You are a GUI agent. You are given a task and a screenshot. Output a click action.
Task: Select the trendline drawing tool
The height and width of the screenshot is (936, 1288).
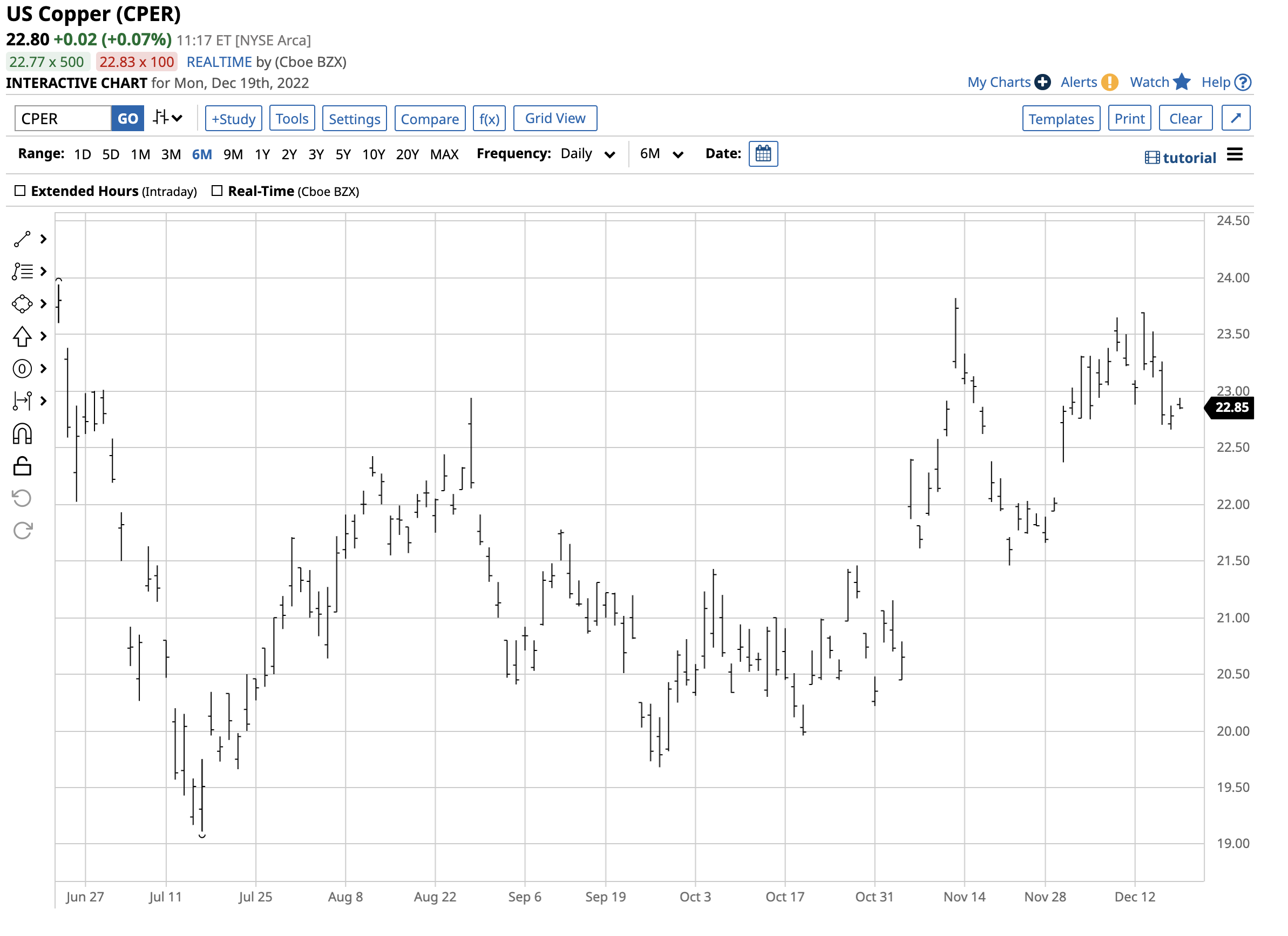coord(23,239)
